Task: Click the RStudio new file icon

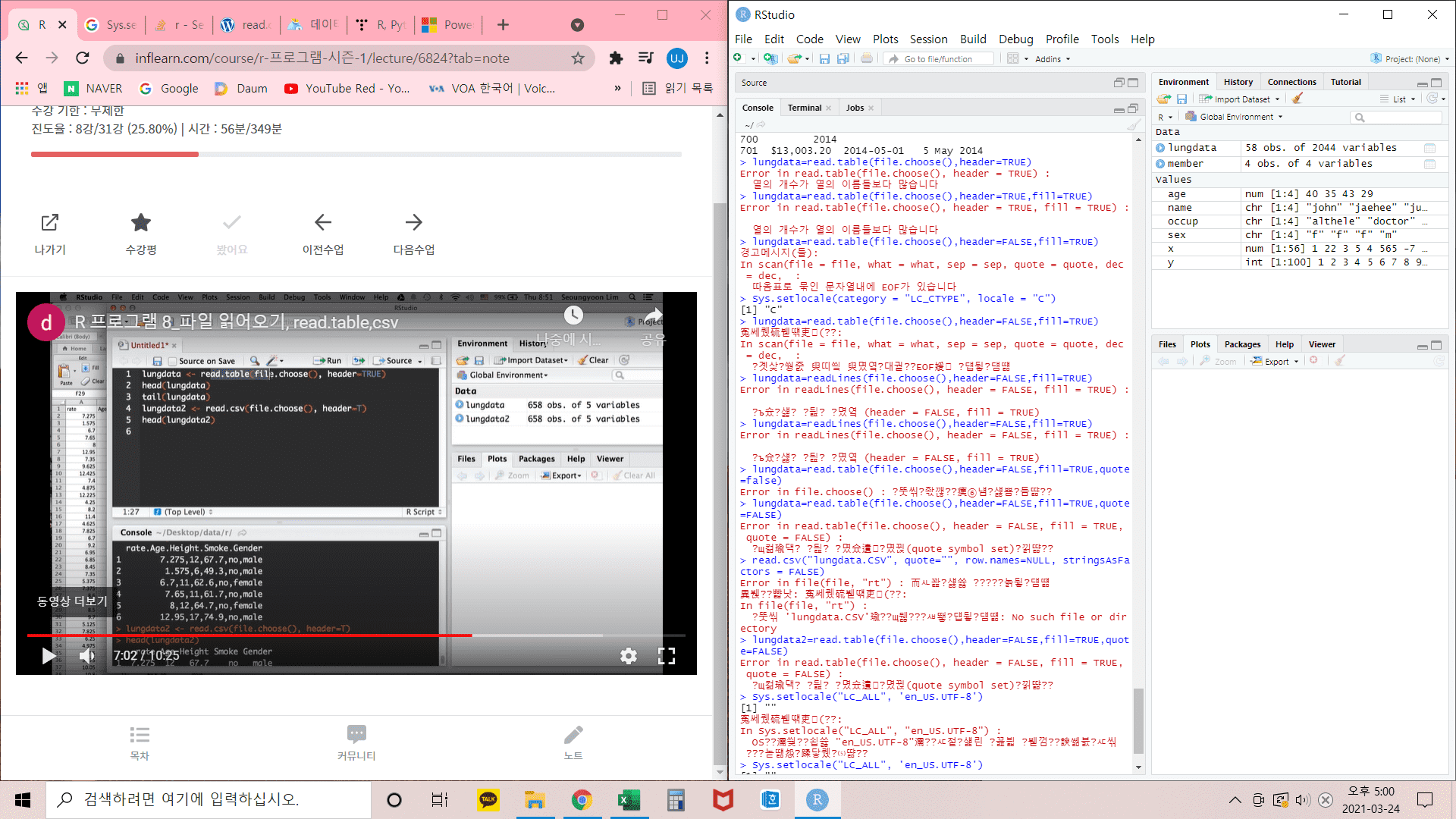Action: [x=738, y=58]
